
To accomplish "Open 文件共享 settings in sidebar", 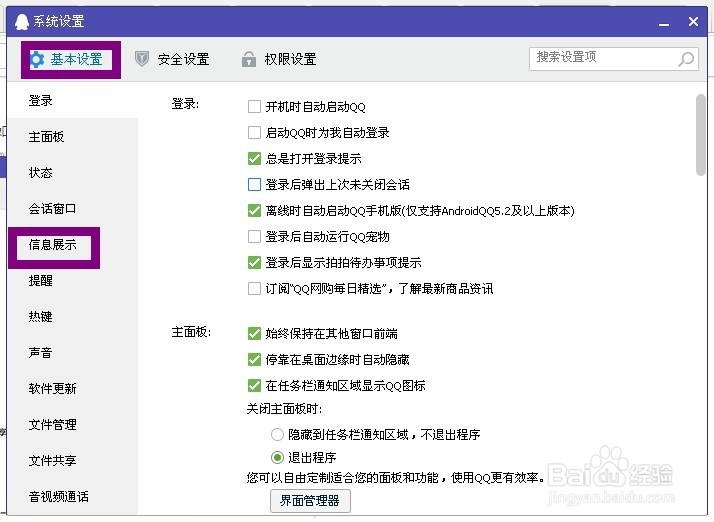I will tap(72, 461).
